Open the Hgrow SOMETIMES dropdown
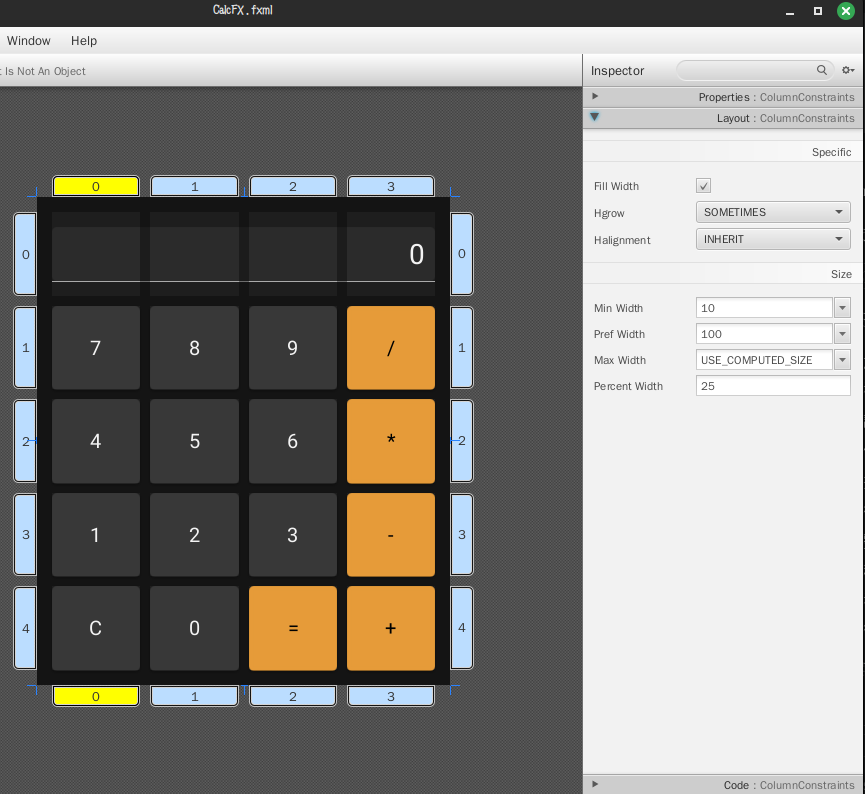The height and width of the screenshot is (794, 865). [x=773, y=212]
